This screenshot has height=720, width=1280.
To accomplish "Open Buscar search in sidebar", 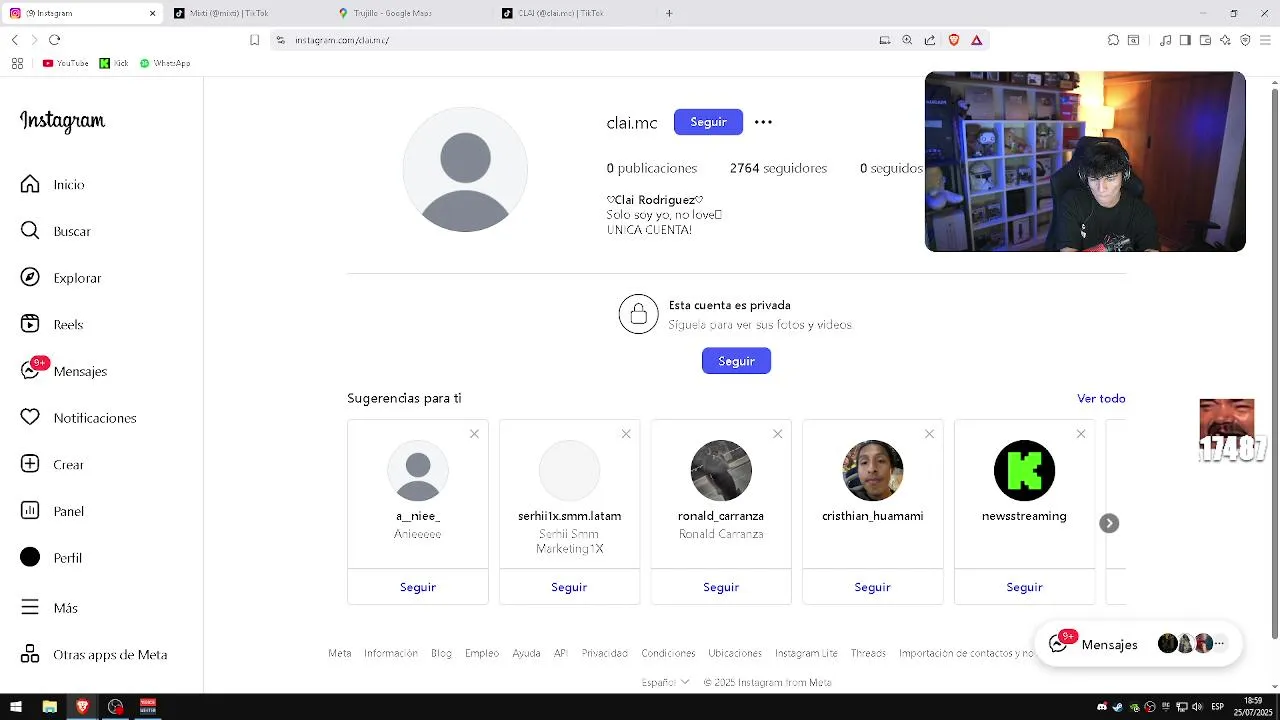I will [x=56, y=231].
